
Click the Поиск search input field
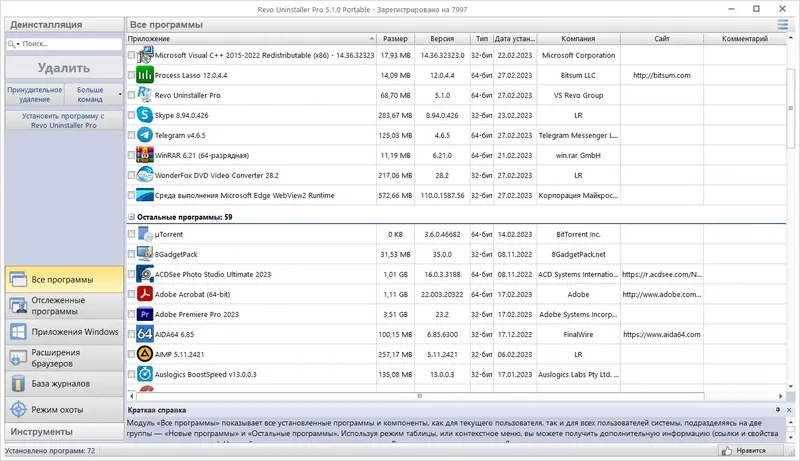(70, 44)
